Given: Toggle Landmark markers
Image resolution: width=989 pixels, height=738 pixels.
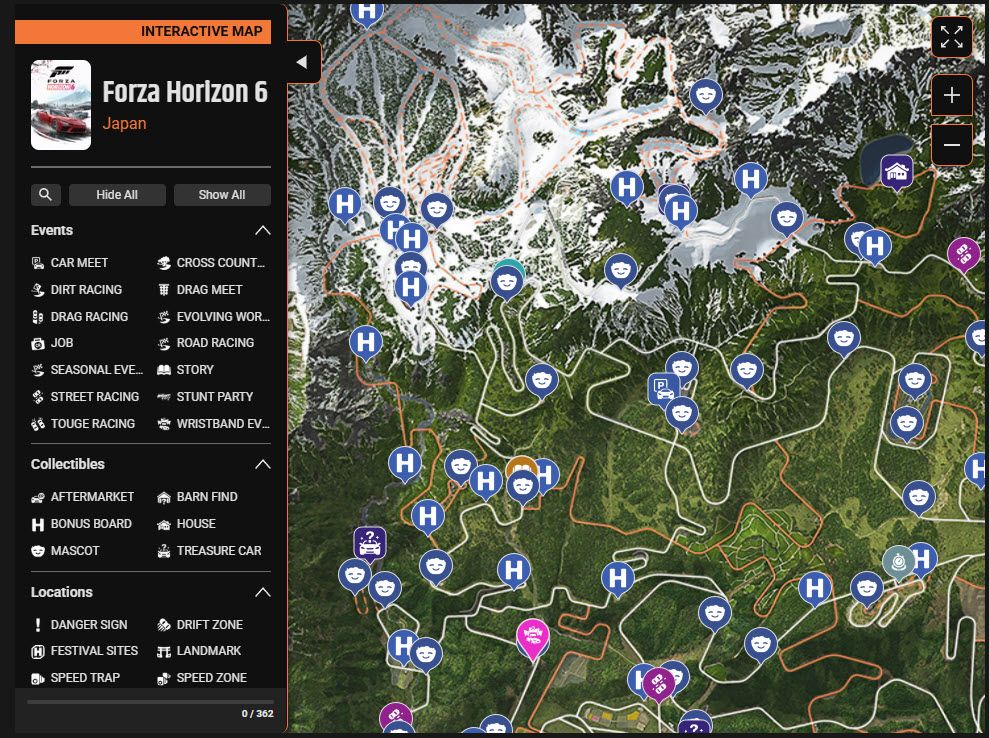Looking at the screenshot, I should [x=199, y=651].
